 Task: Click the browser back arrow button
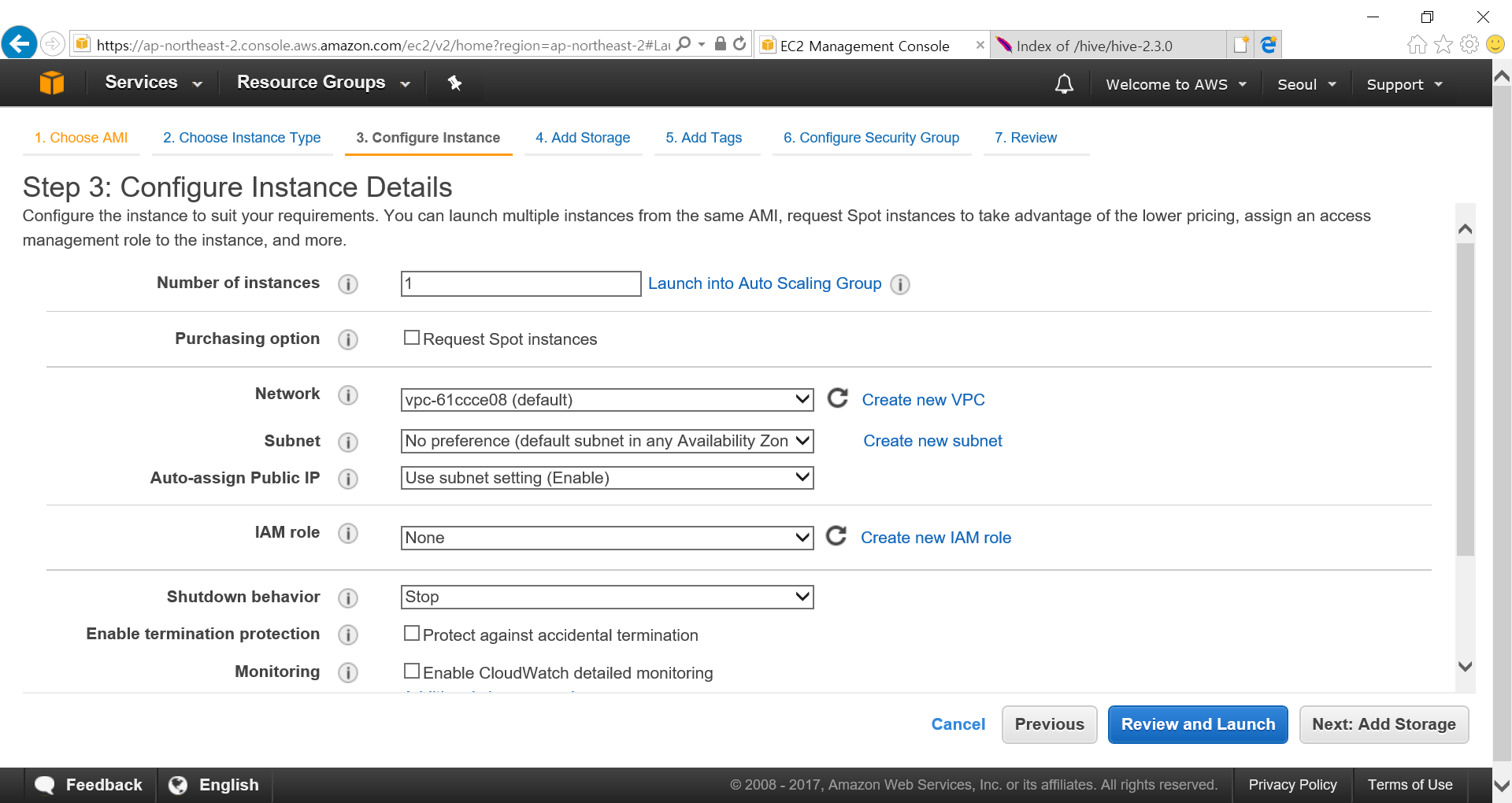pos(19,43)
